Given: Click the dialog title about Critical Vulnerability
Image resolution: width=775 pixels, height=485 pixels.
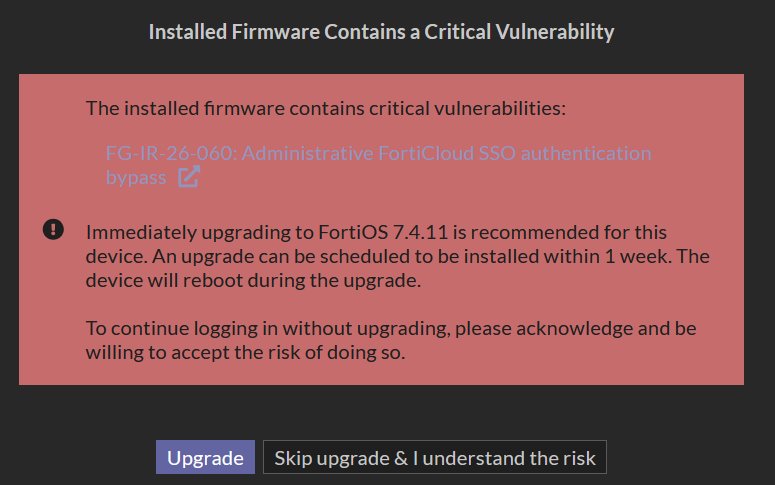Looking at the screenshot, I should click(381, 32).
